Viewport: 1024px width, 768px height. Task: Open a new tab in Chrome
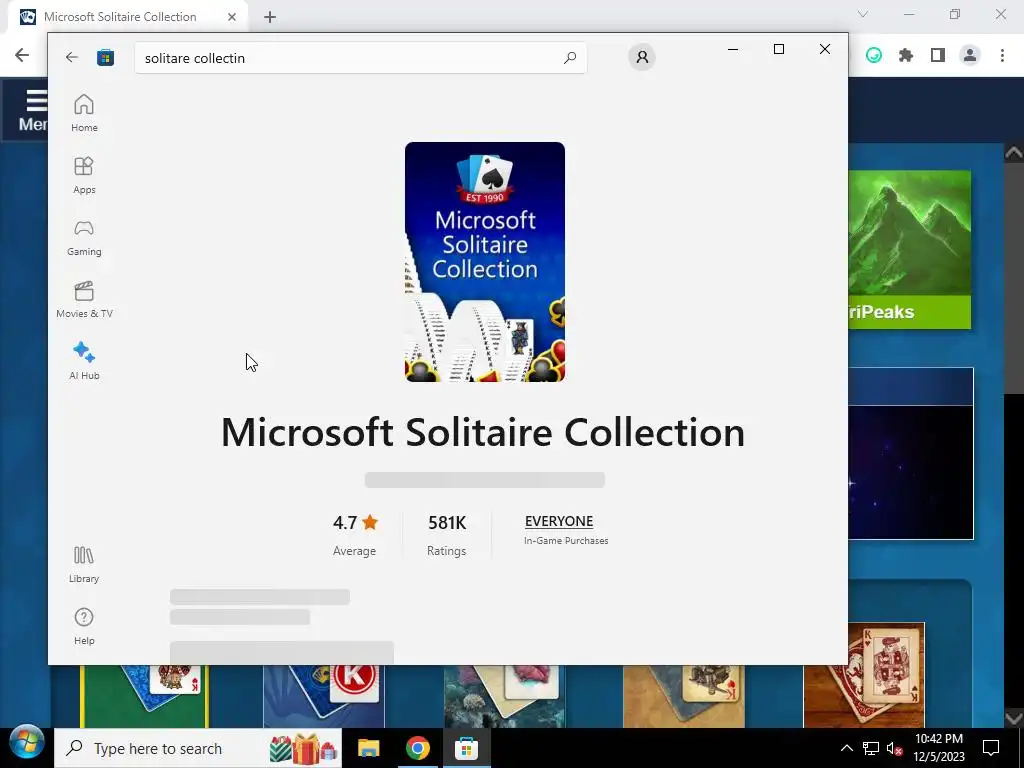tap(270, 18)
